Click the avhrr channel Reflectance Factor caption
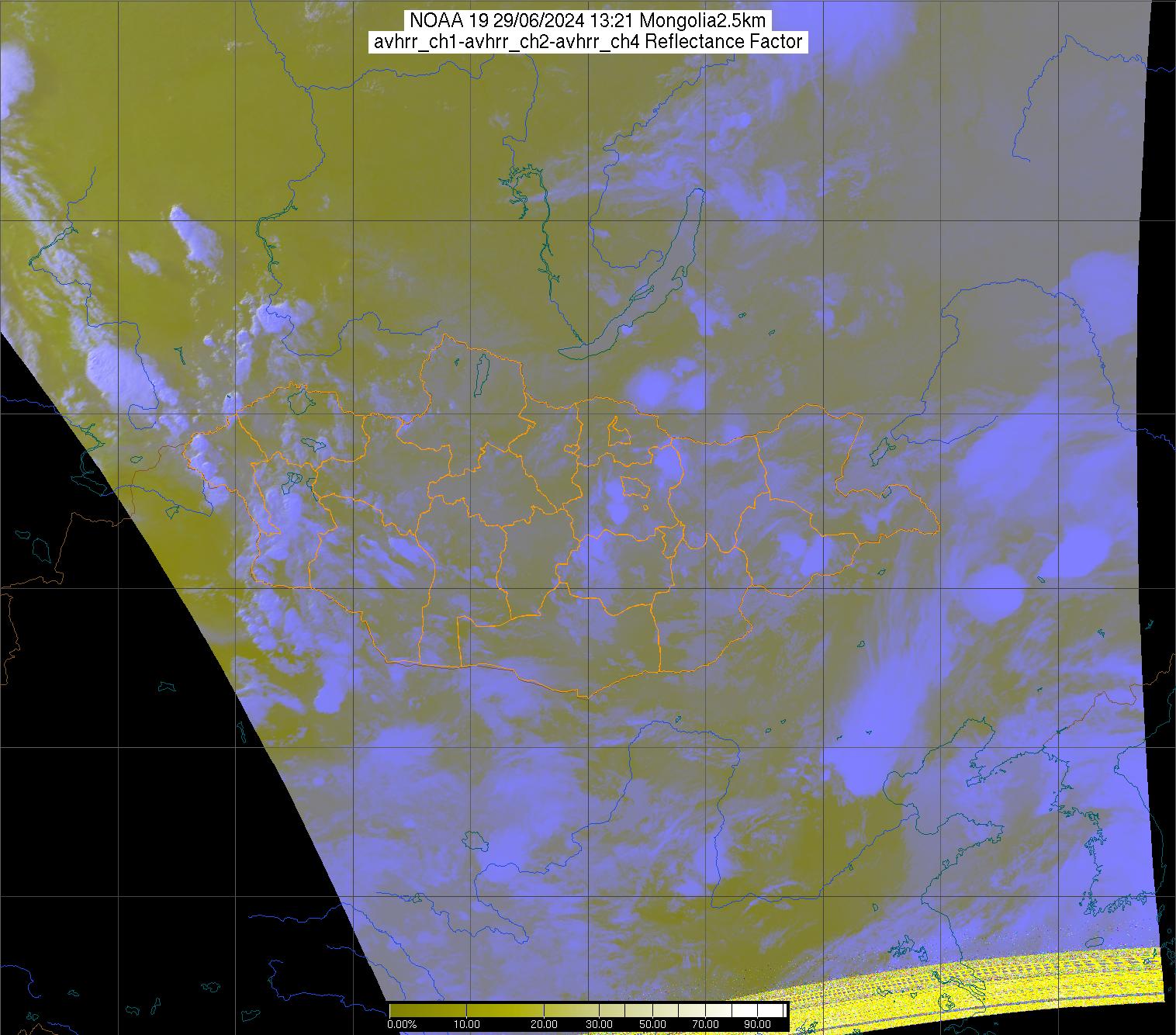The image size is (1176, 1035). tap(588, 42)
